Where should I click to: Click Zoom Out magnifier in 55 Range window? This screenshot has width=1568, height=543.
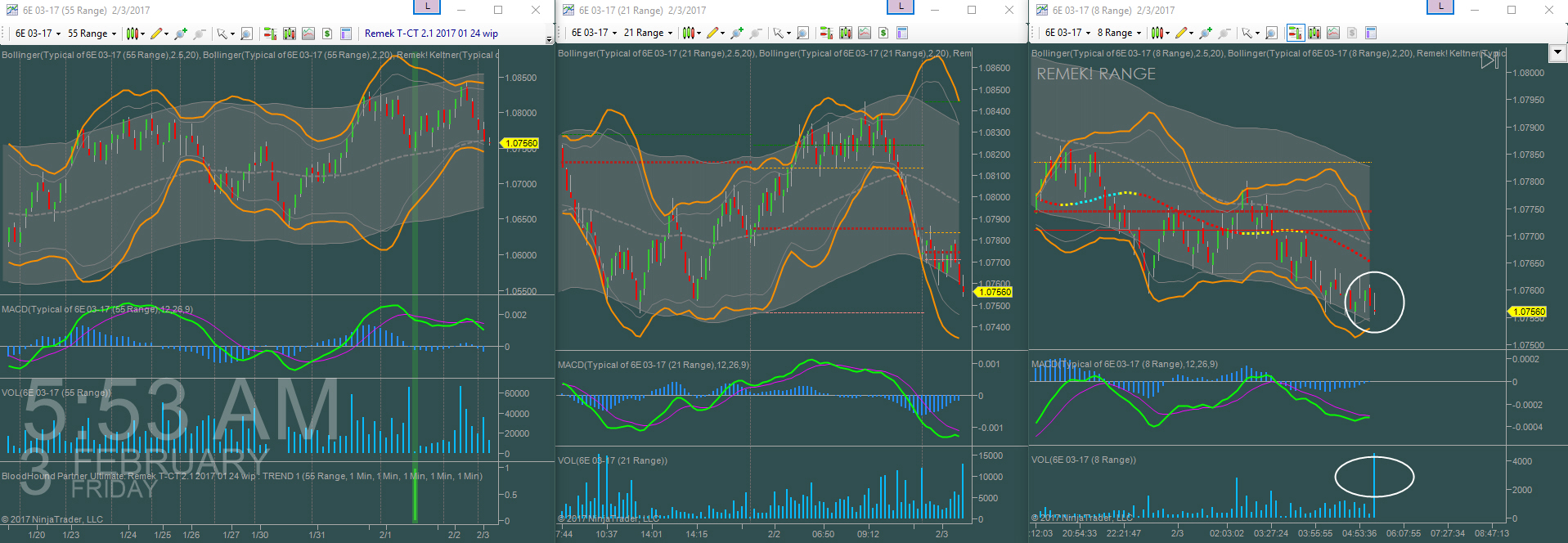point(200,34)
